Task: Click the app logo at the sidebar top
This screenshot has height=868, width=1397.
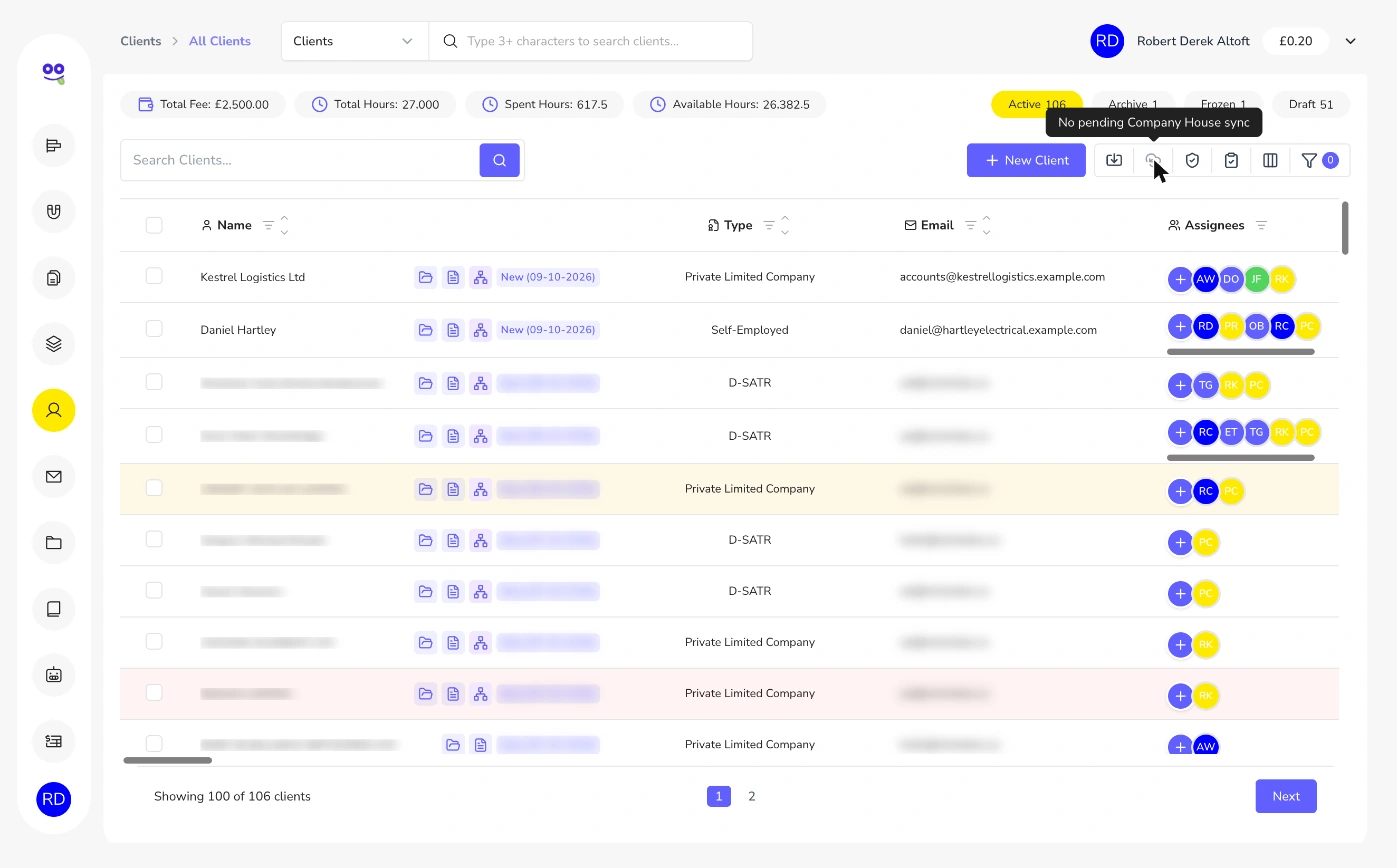Action: [x=54, y=72]
